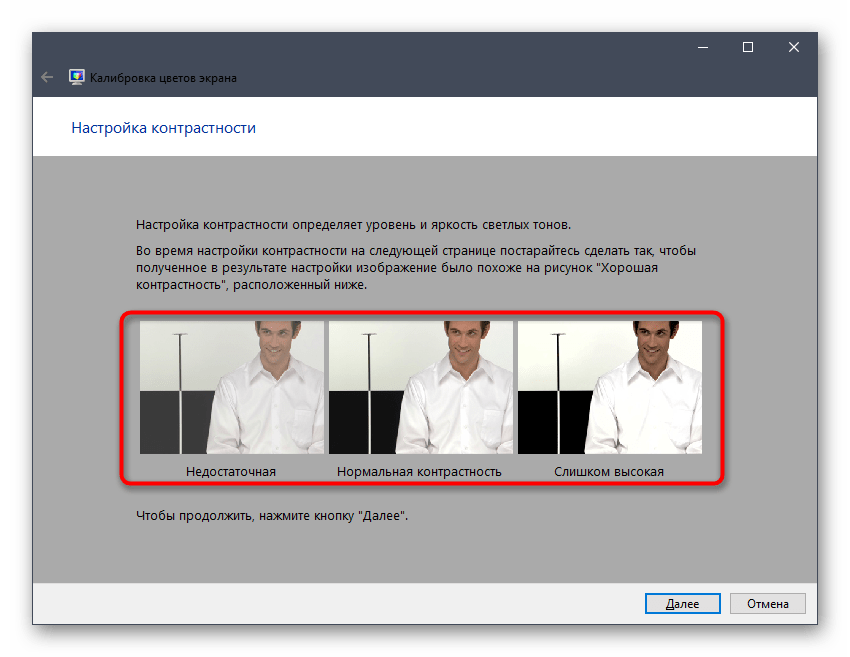
Task: Select the "Недостаточная" contrast sample image
Action: coord(232,387)
